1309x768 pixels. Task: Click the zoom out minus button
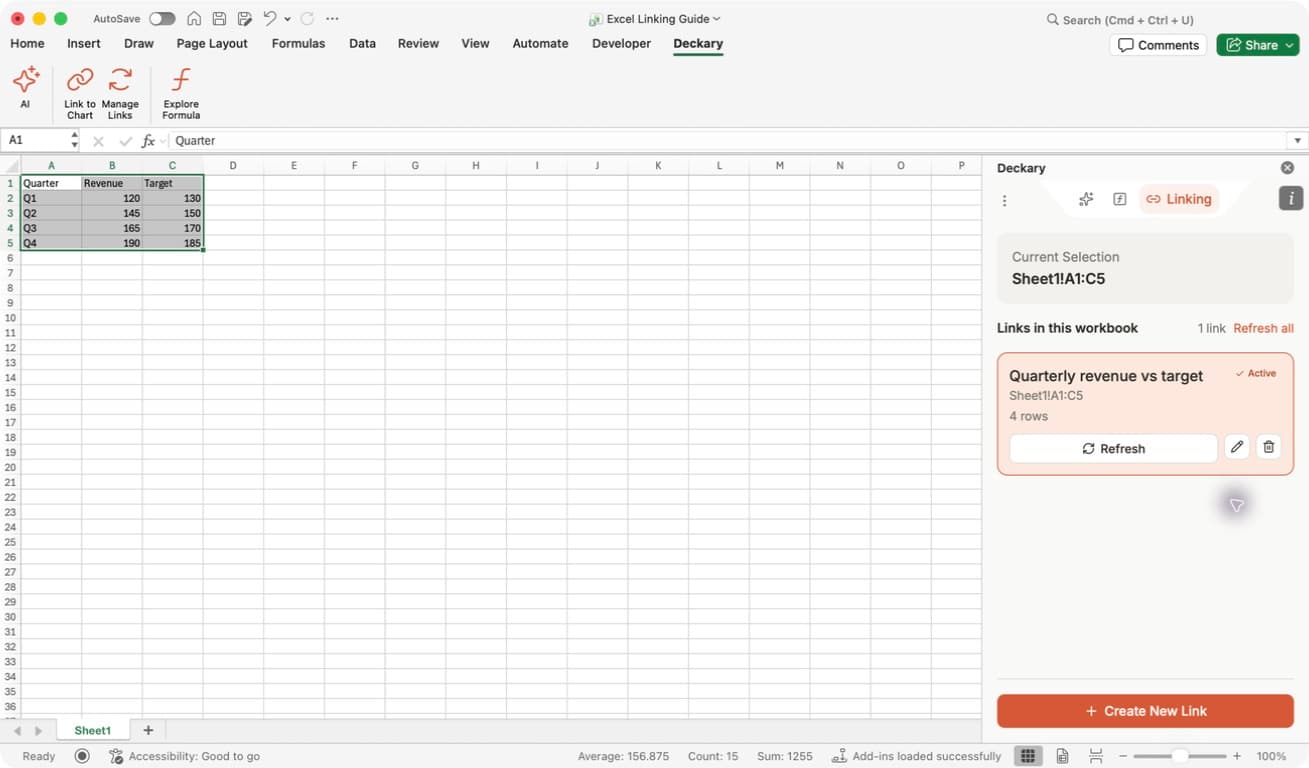[x=1123, y=756]
